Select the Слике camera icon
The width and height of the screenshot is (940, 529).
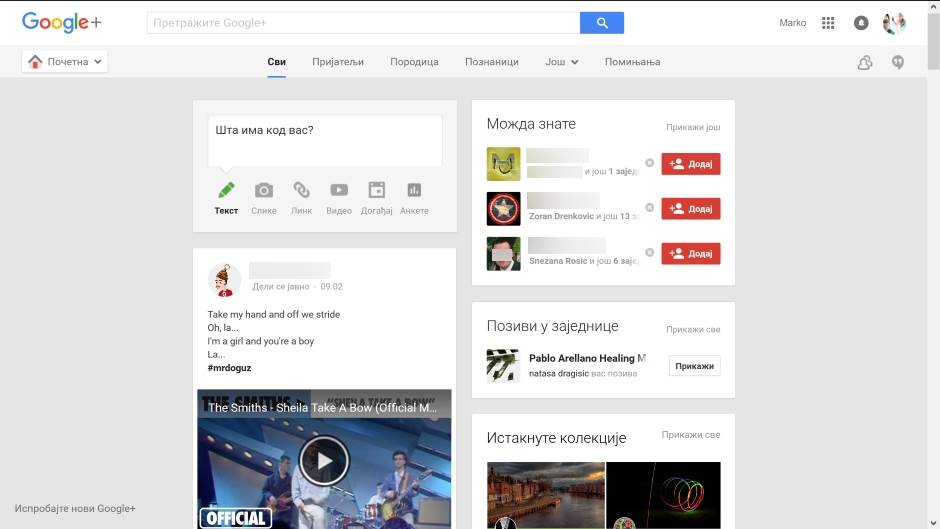[x=264, y=191]
